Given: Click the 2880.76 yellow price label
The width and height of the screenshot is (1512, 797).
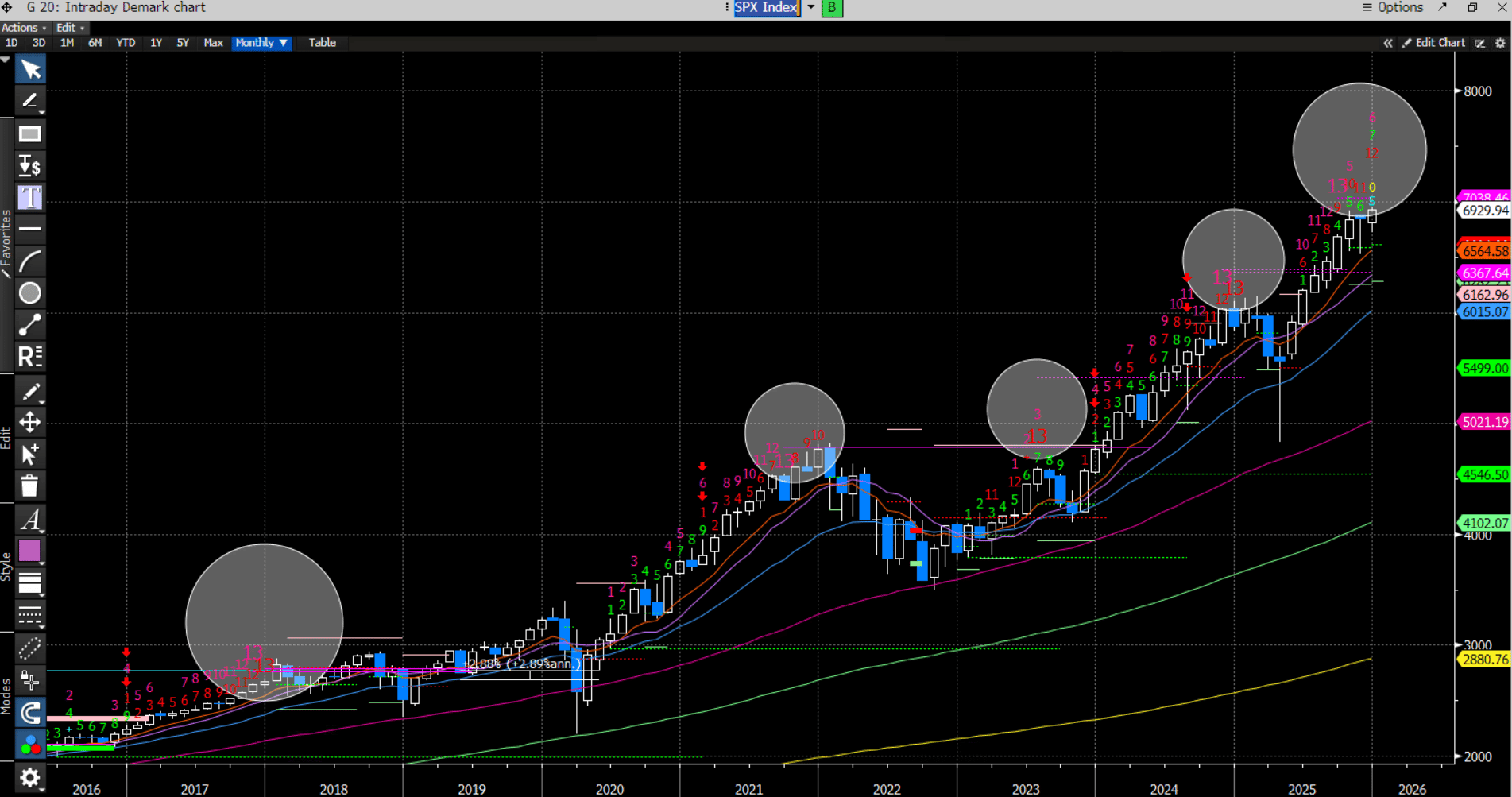Looking at the screenshot, I should [1484, 660].
